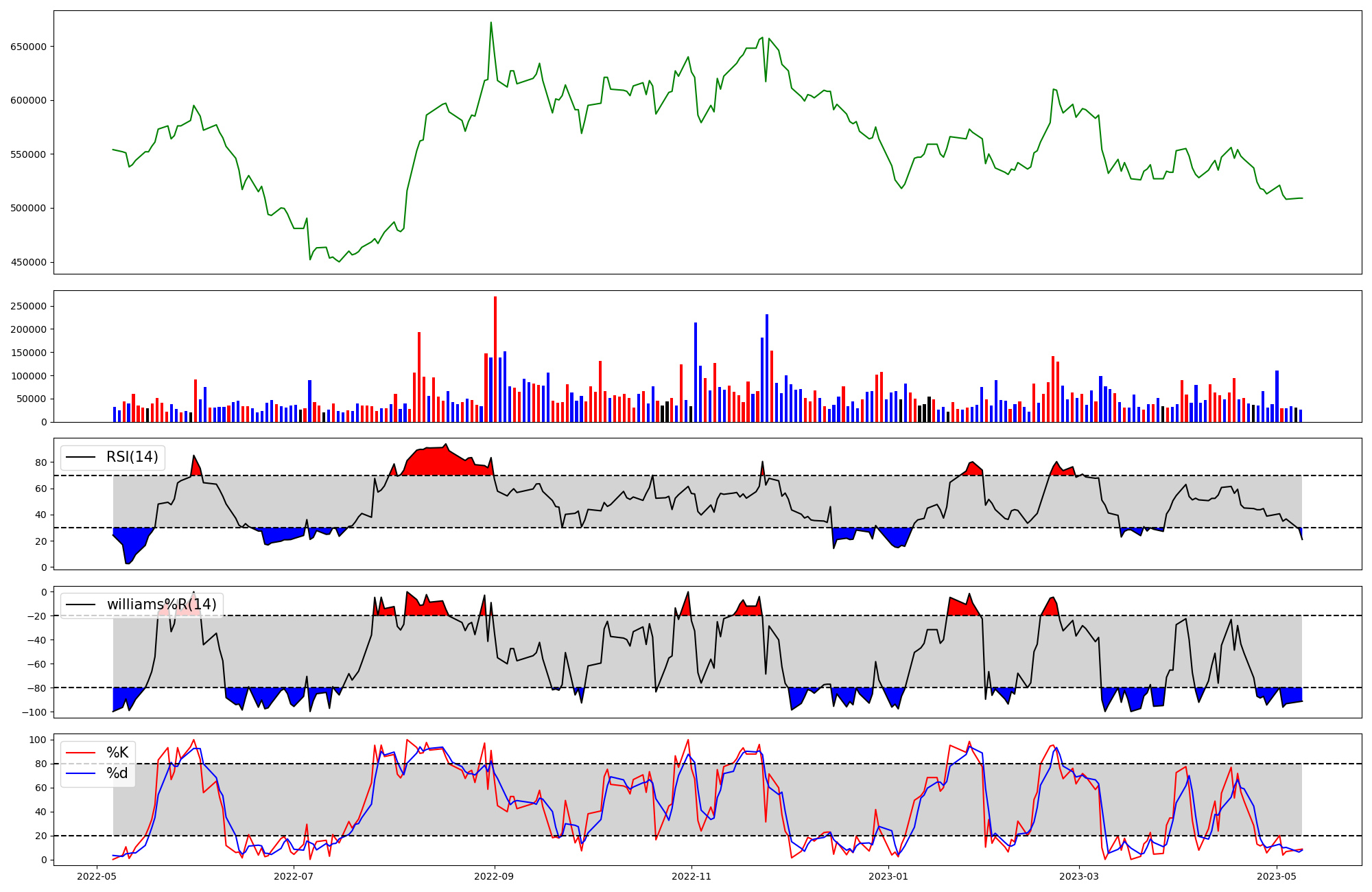Click the 2022-09 x-axis date label

(494, 876)
